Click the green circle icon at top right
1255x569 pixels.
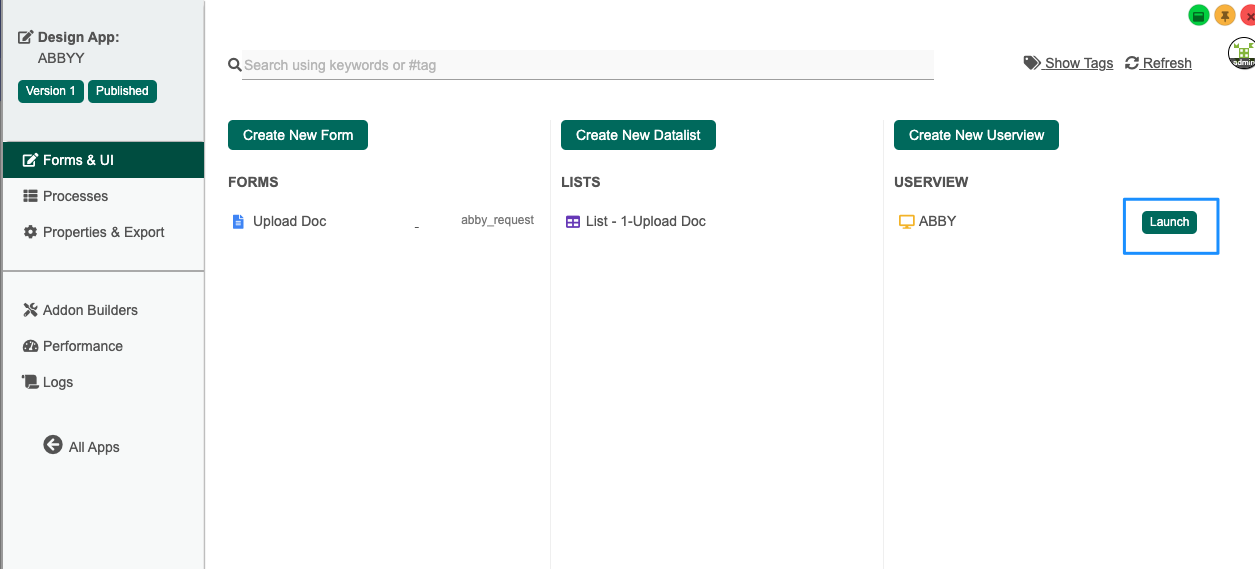click(1198, 15)
